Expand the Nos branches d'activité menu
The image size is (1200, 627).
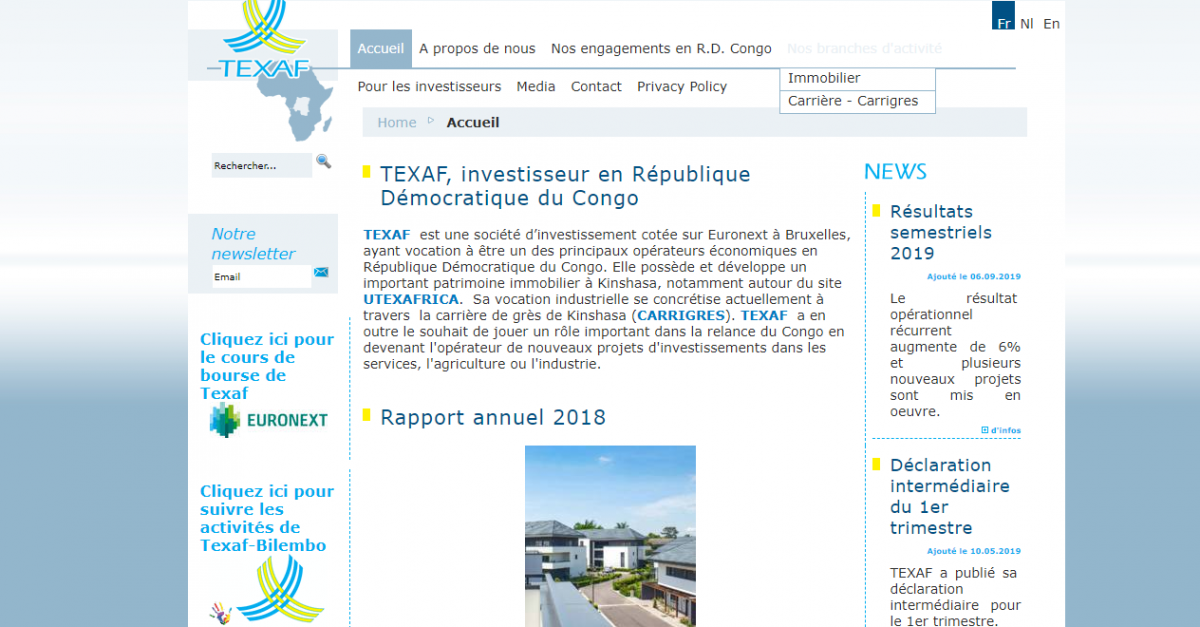[x=864, y=48]
